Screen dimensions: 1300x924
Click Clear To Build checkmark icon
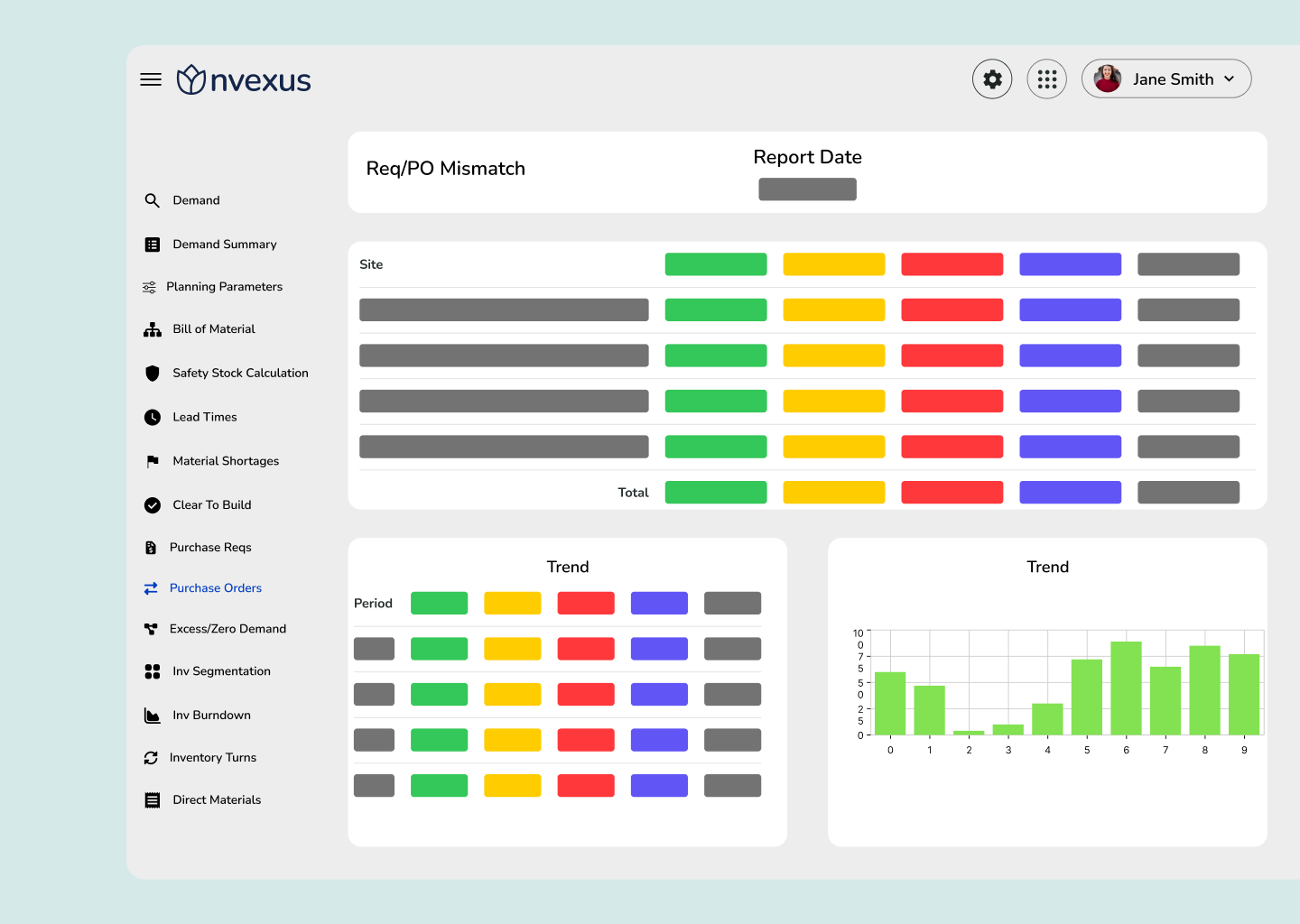pos(153,505)
